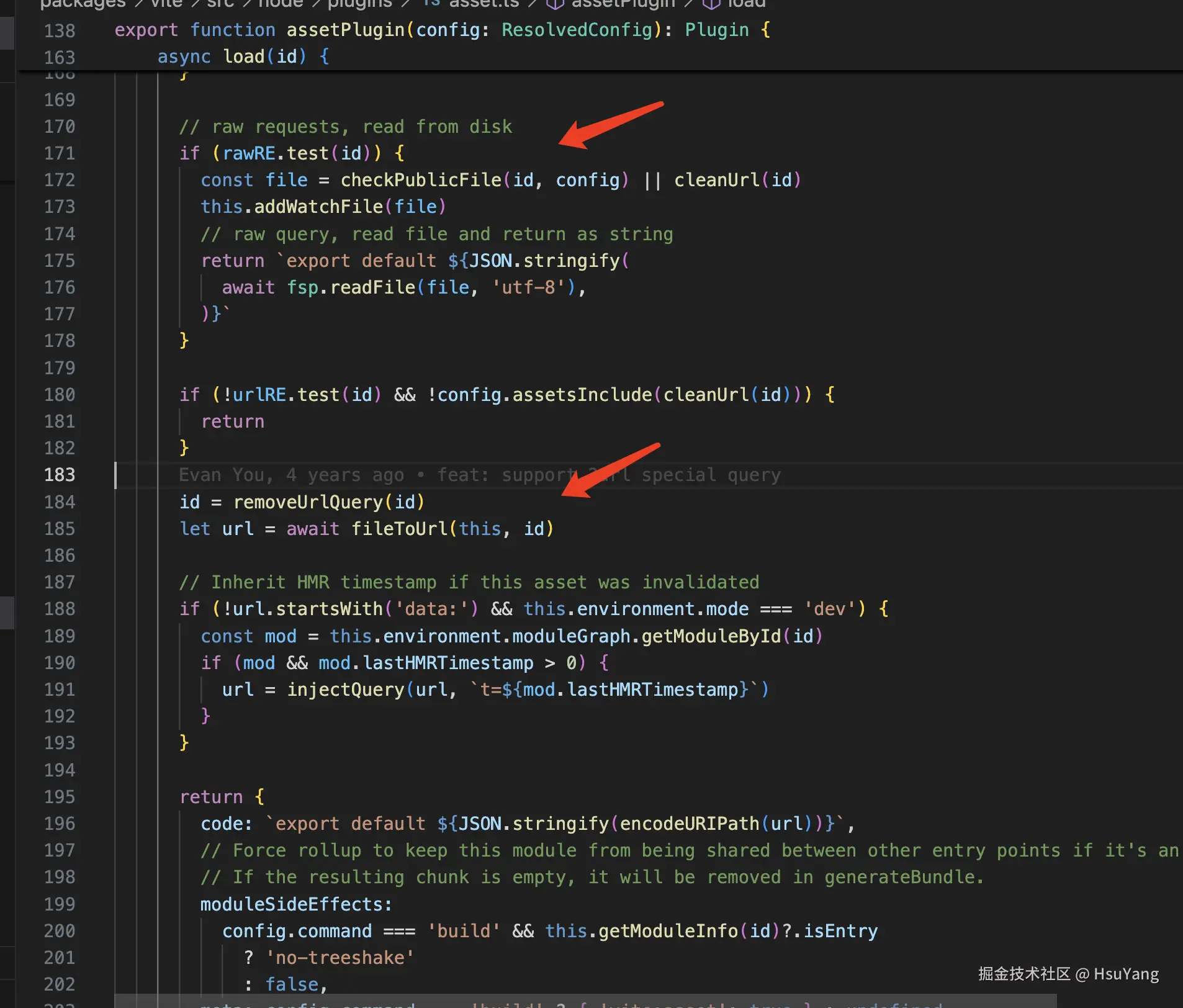The width and height of the screenshot is (1183, 1008).
Task: Click the 'checkPublicFile' function call
Action: 421,180
